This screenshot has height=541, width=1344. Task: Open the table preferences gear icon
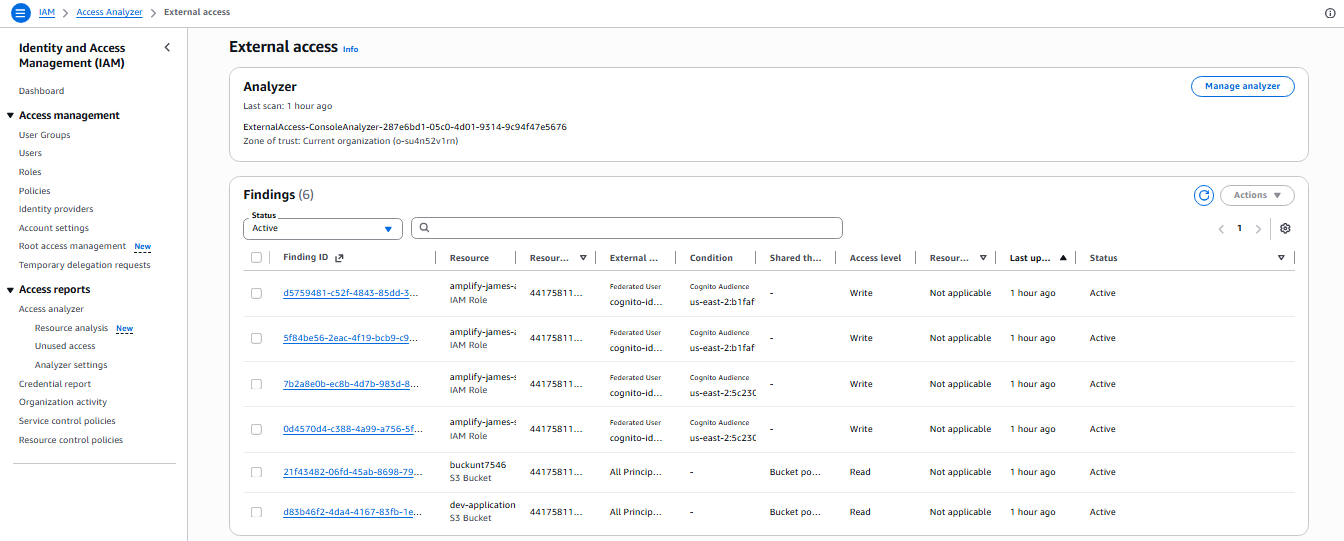click(x=1285, y=228)
